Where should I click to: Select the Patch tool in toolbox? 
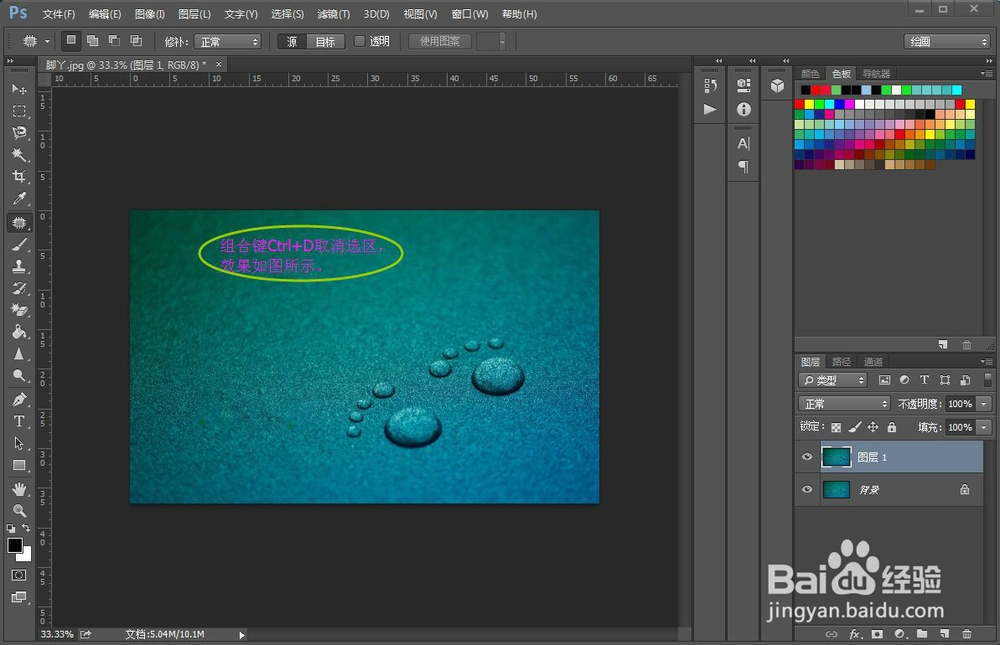coord(19,222)
